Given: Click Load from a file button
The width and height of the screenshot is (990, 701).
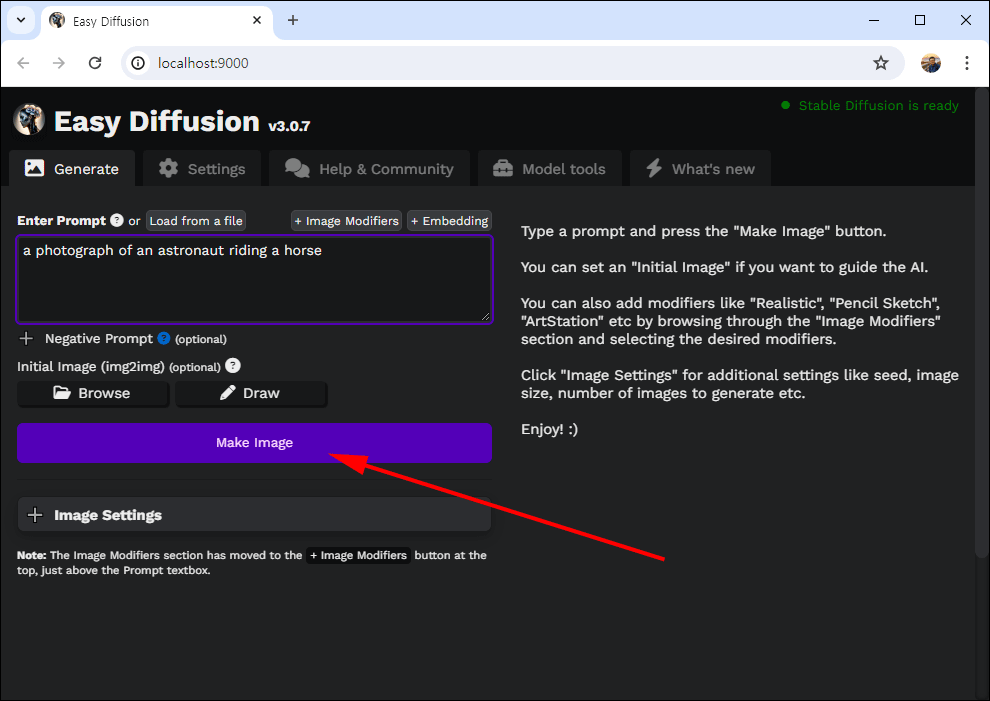Looking at the screenshot, I should (196, 221).
